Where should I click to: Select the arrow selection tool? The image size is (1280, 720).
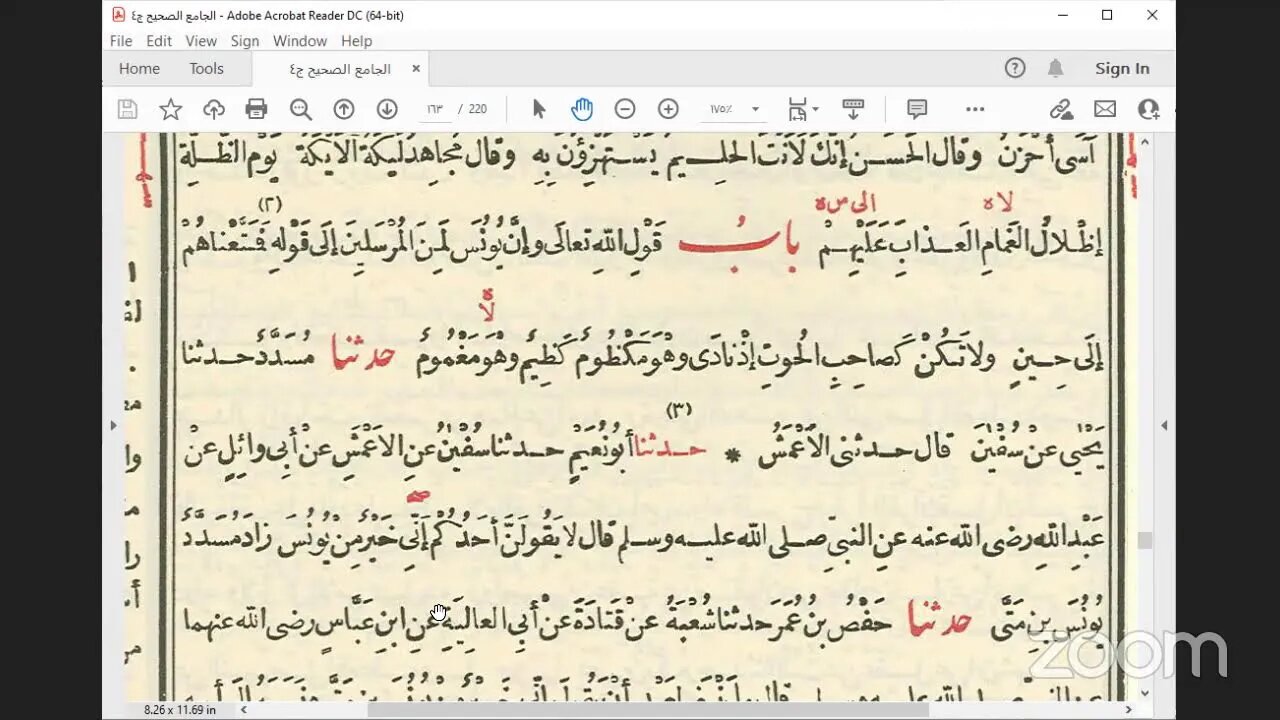pyautogui.click(x=539, y=109)
